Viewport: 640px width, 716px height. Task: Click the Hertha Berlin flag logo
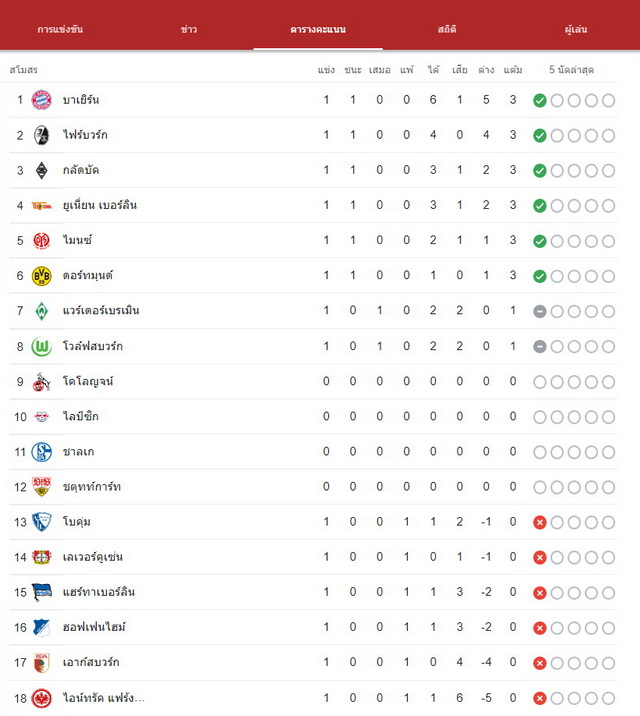point(41,592)
